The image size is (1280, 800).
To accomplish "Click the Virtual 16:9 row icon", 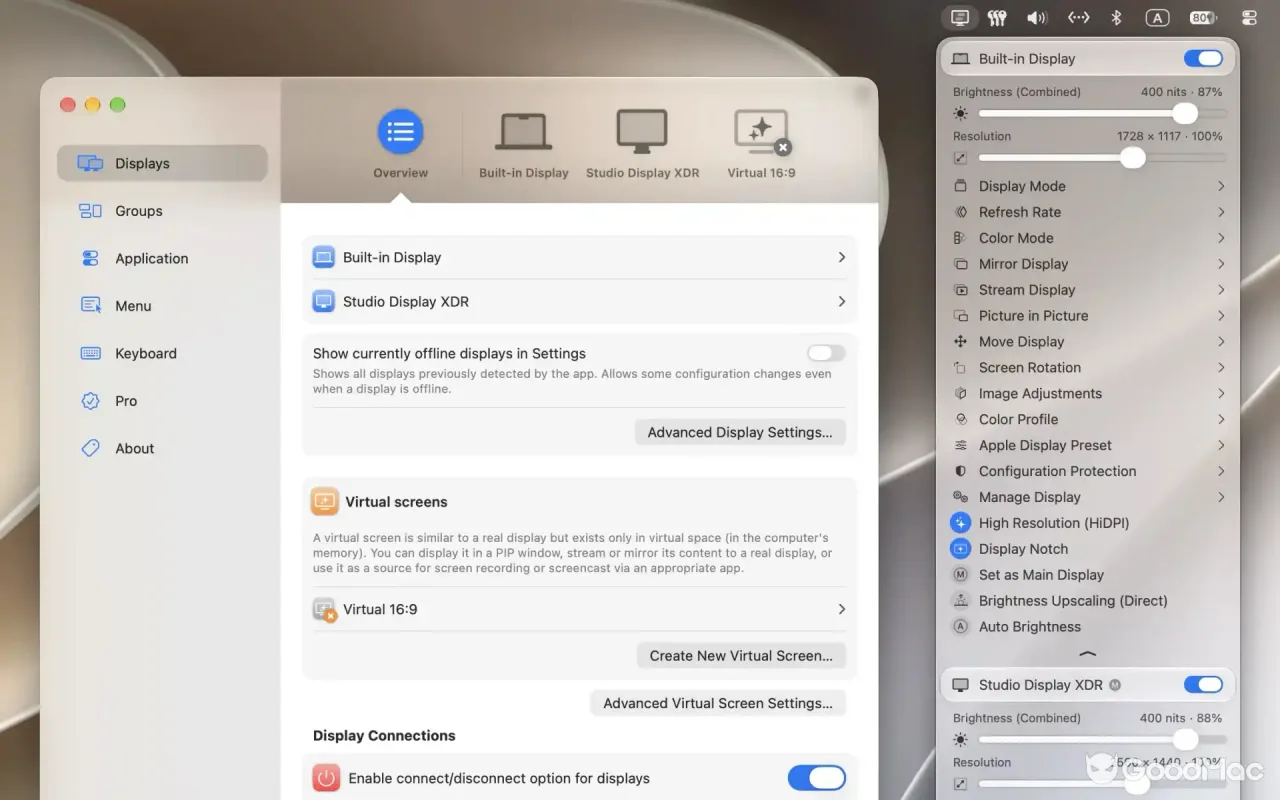I will [324, 609].
